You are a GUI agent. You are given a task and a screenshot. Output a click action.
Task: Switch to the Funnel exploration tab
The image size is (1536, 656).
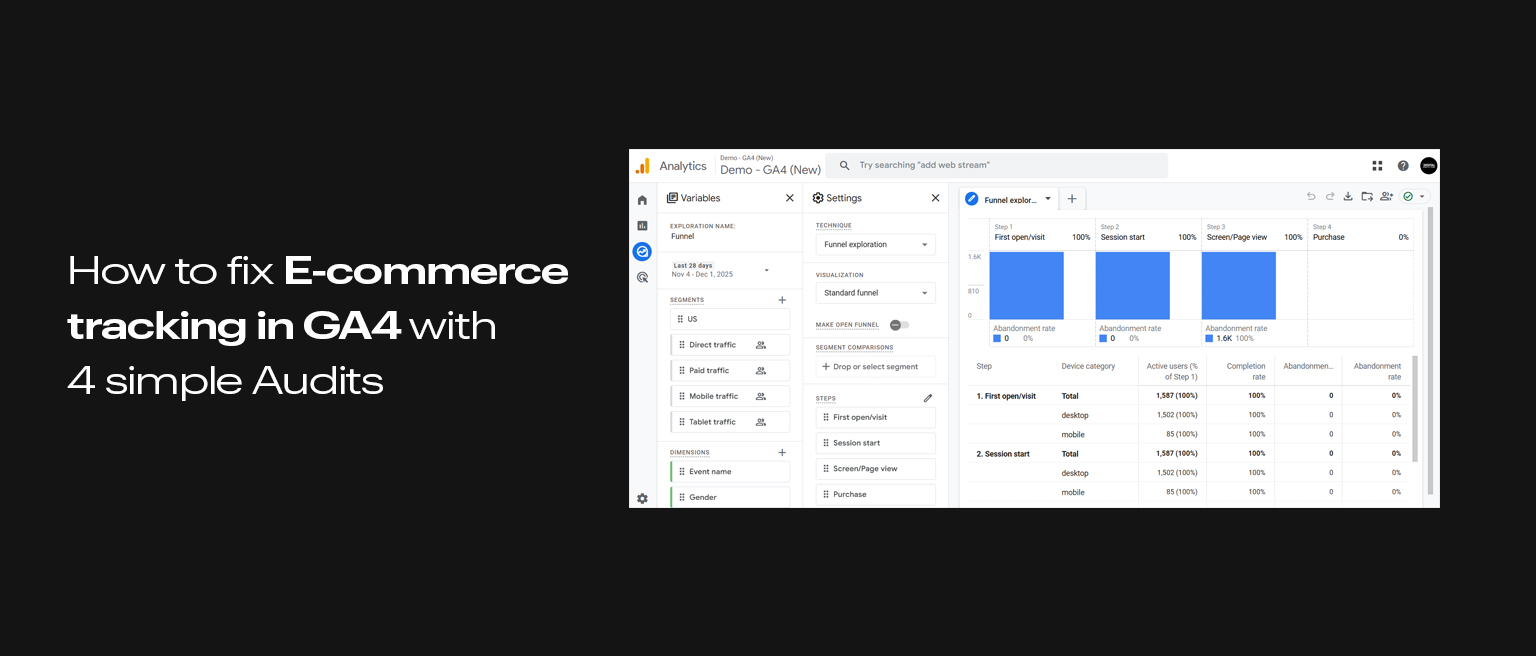1009,198
